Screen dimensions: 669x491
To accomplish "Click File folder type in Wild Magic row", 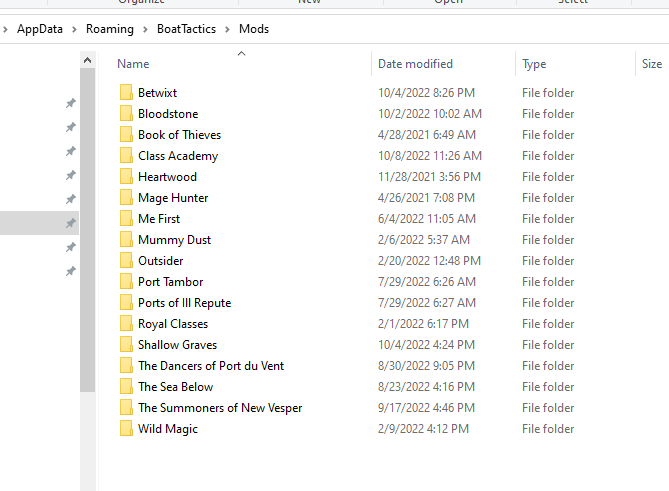I will pos(548,429).
